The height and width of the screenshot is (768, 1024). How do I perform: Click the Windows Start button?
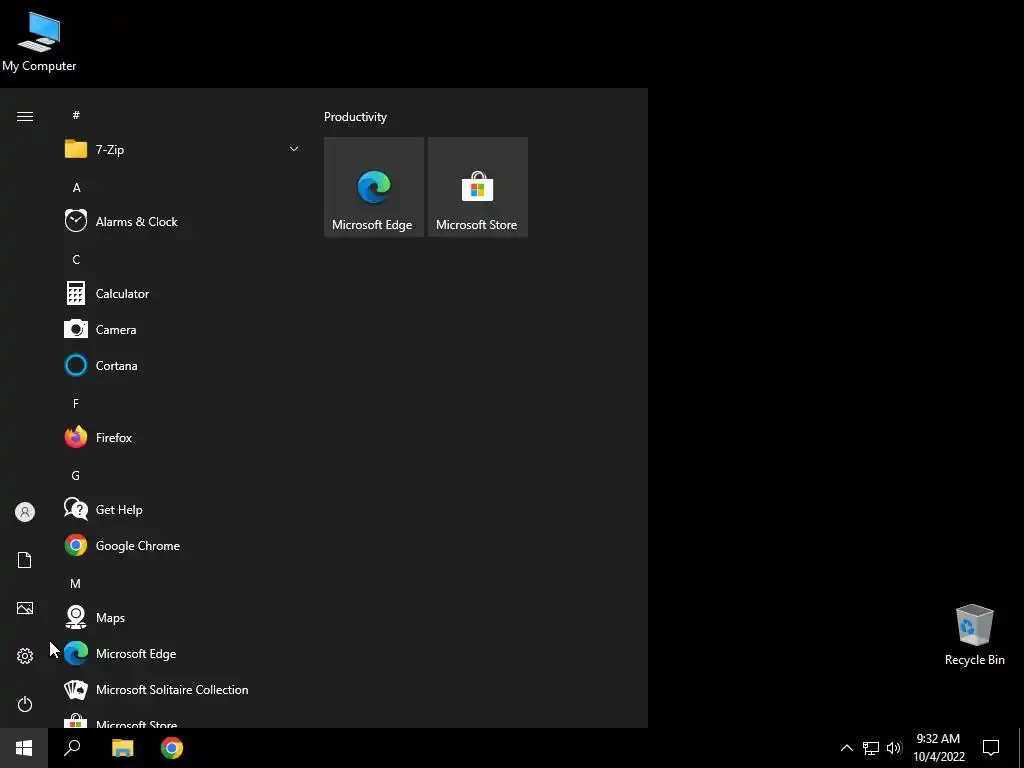pyautogui.click(x=24, y=748)
